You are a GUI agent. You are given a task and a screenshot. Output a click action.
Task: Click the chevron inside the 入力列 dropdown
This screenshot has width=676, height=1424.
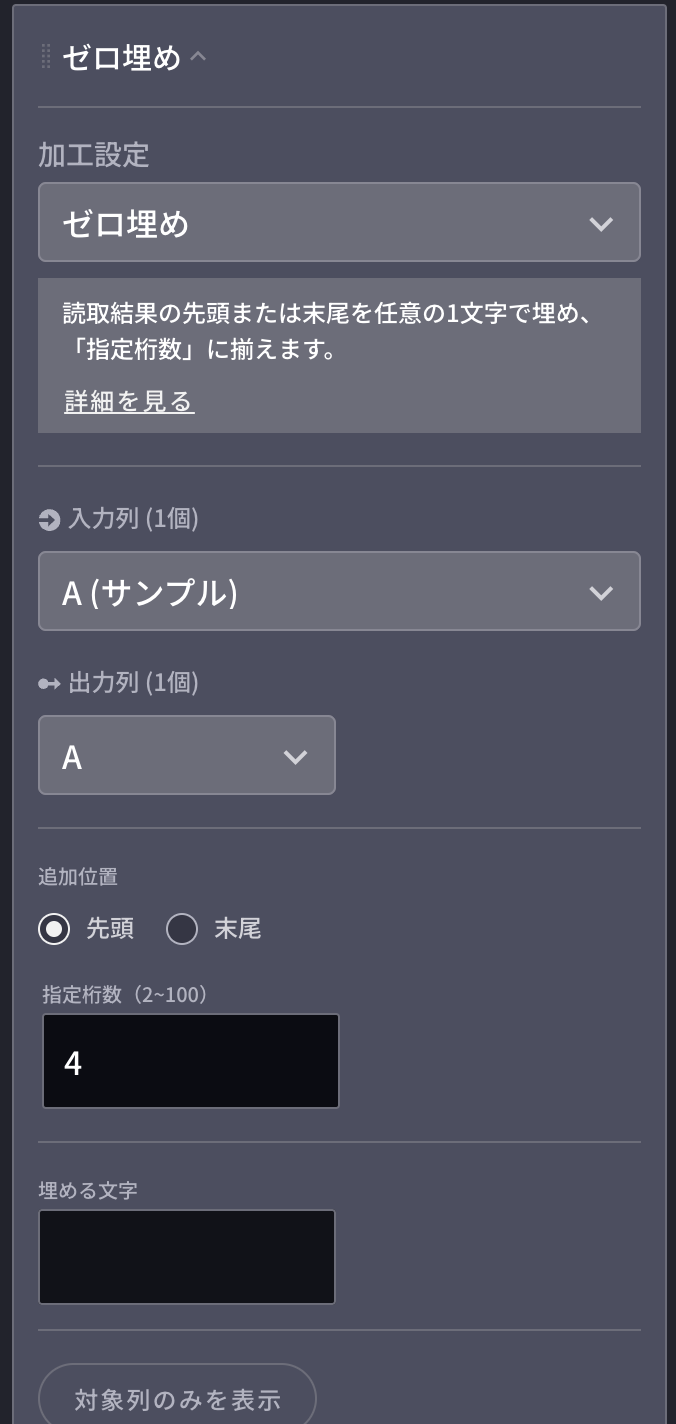point(601,591)
